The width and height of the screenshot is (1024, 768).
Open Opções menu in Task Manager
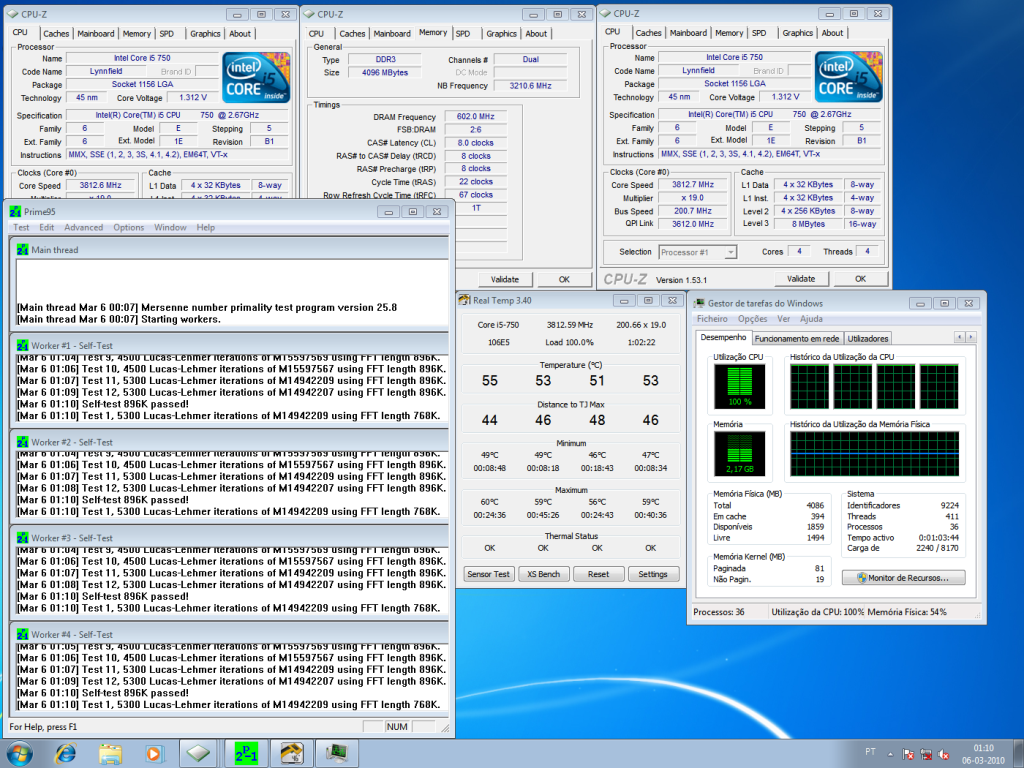pyautogui.click(x=752, y=319)
